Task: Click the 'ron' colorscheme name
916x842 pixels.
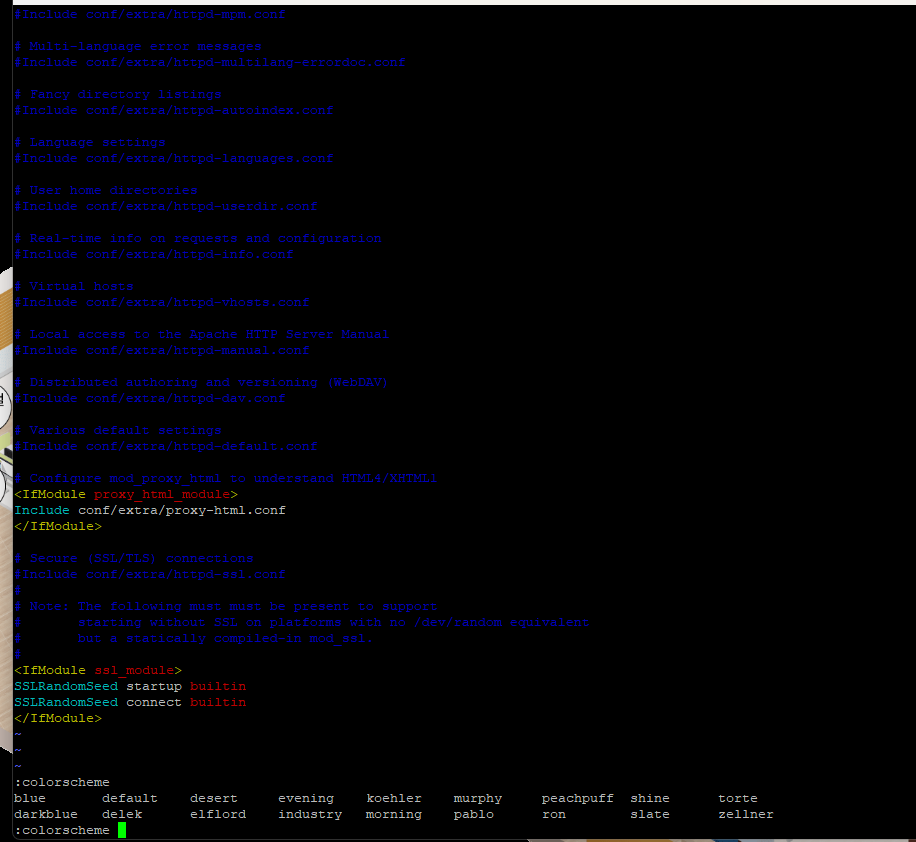Action: (x=554, y=814)
